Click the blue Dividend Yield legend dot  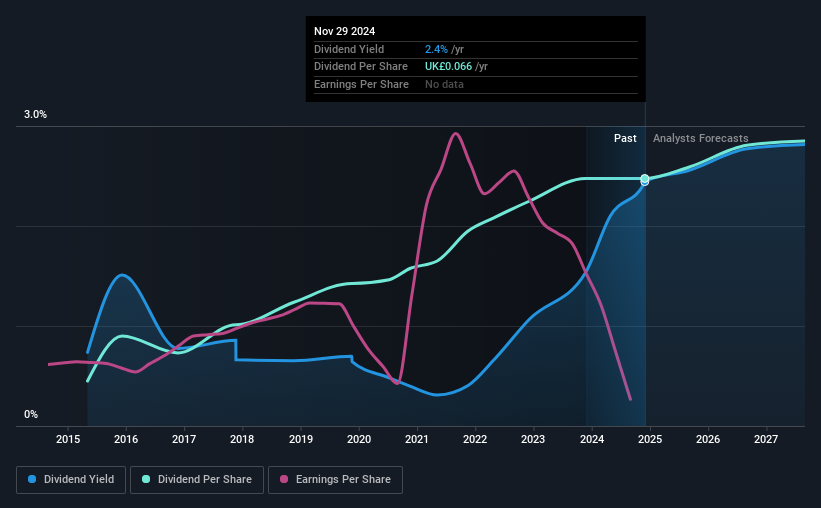32,479
